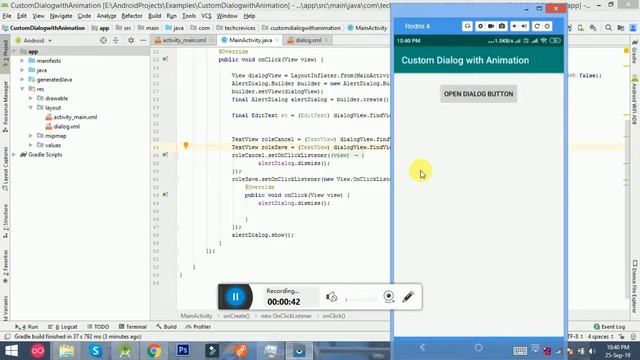Expand Gradle Scripts node
Viewport: 640px width, 360px height.
[14, 155]
